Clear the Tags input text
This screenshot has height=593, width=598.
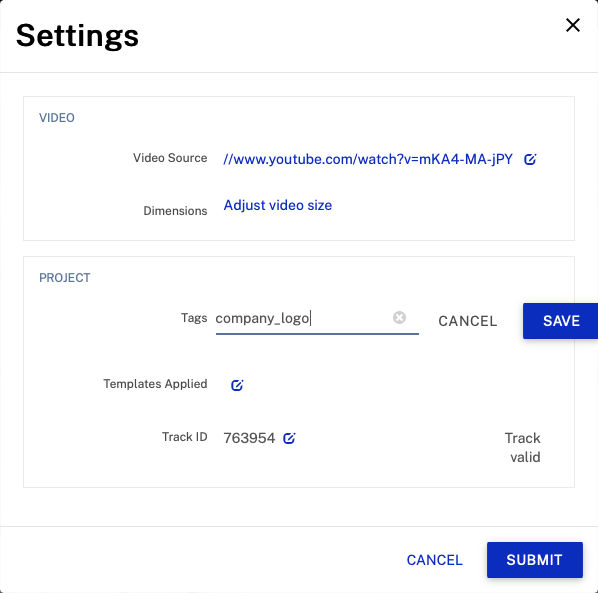[399, 317]
